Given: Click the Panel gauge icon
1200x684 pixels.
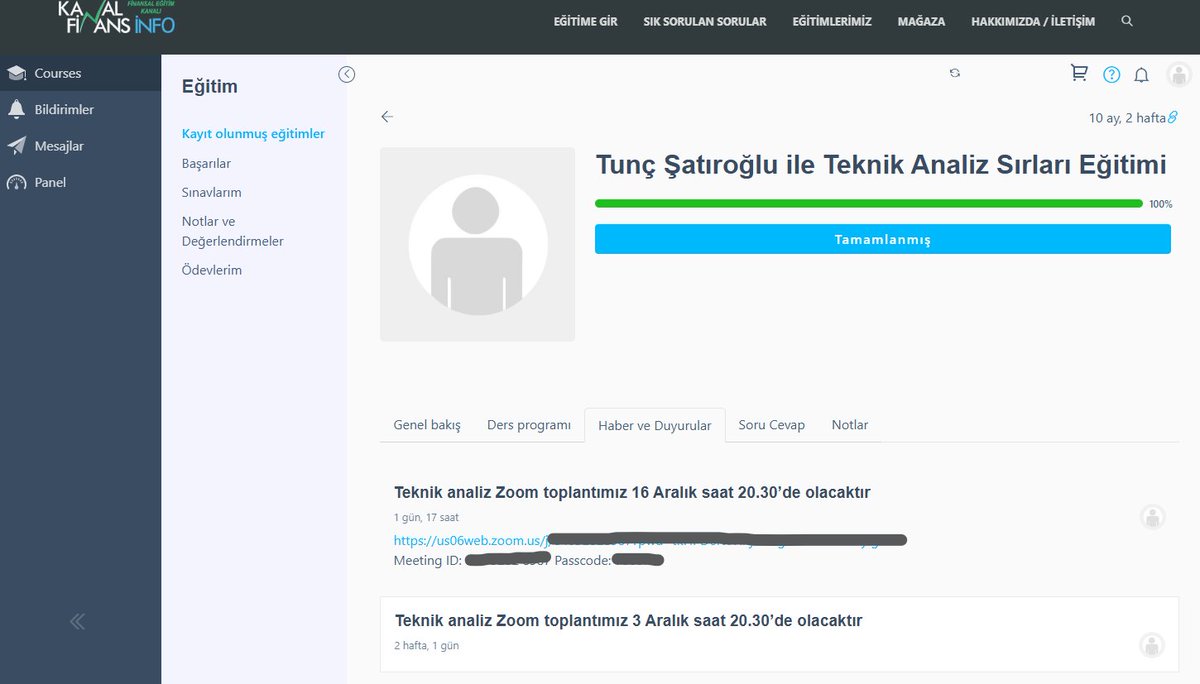Looking at the screenshot, I should tap(16, 182).
